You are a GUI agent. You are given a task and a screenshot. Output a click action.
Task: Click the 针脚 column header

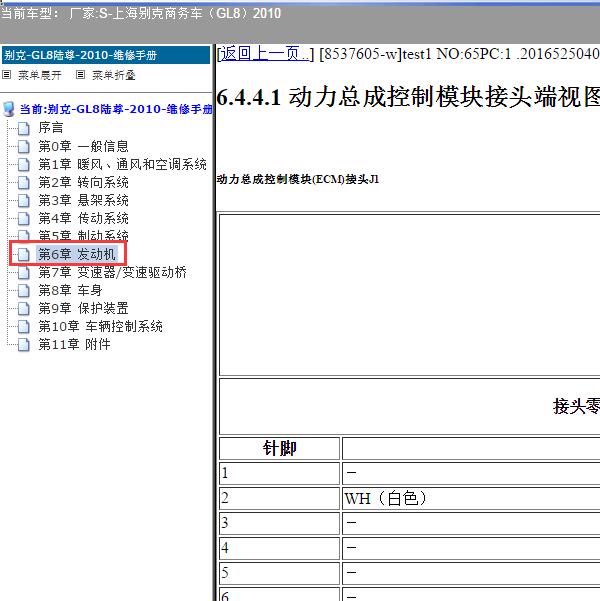tap(279, 448)
